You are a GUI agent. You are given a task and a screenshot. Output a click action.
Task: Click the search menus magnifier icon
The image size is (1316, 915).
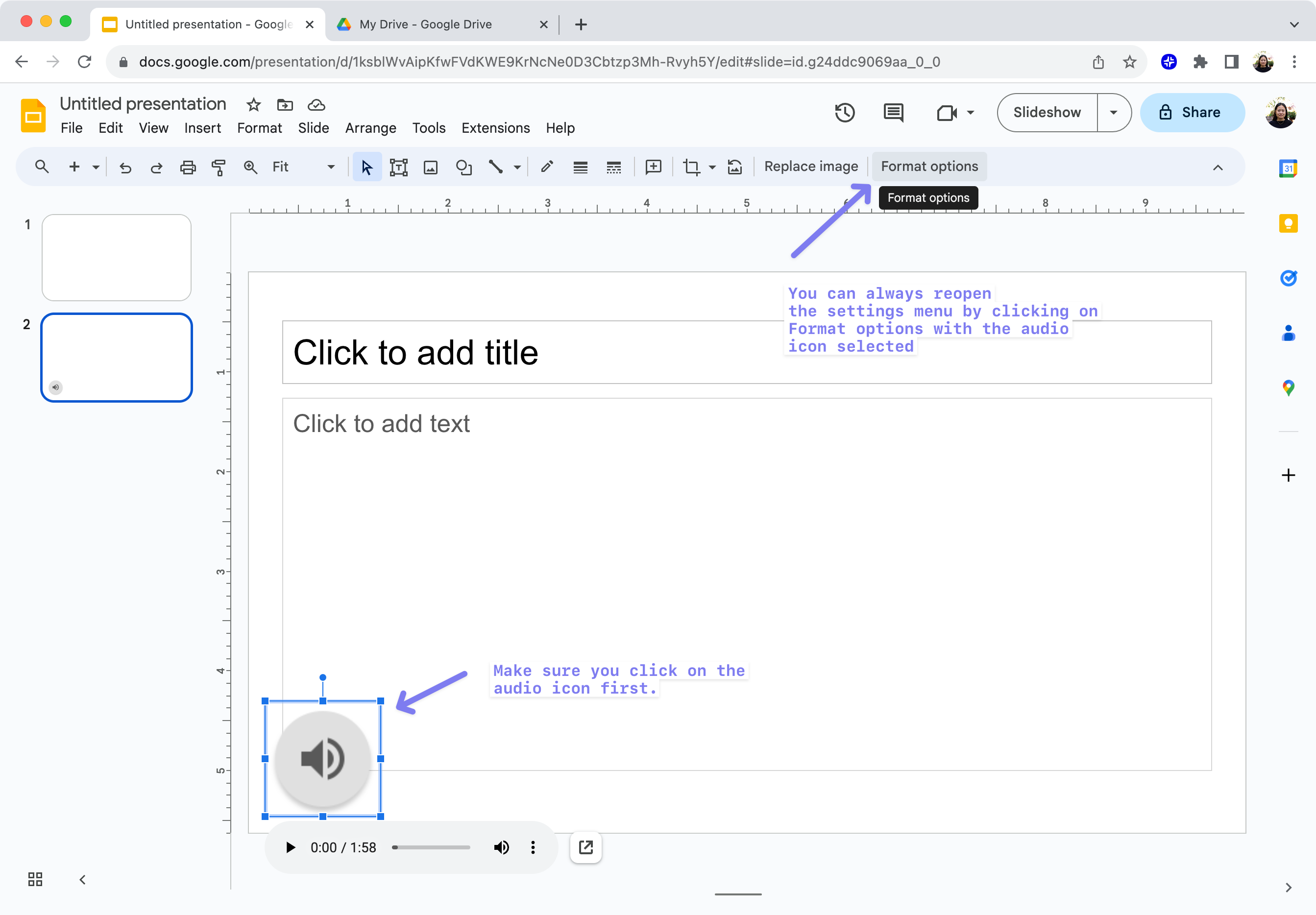[x=41, y=167]
